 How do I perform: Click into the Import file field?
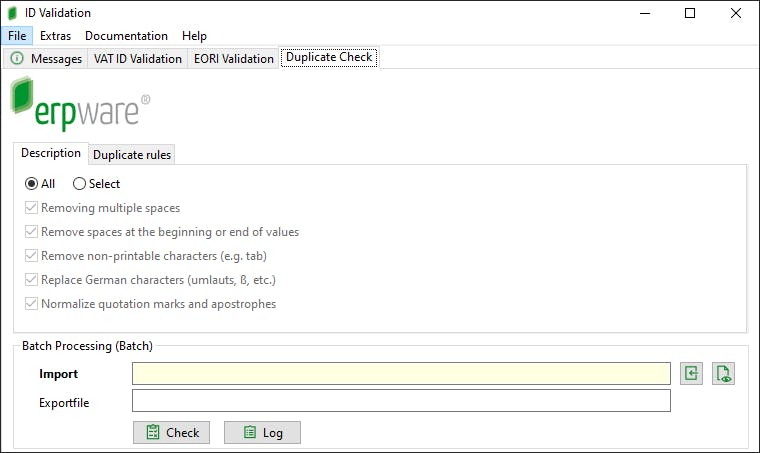pyautogui.click(x=401, y=374)
